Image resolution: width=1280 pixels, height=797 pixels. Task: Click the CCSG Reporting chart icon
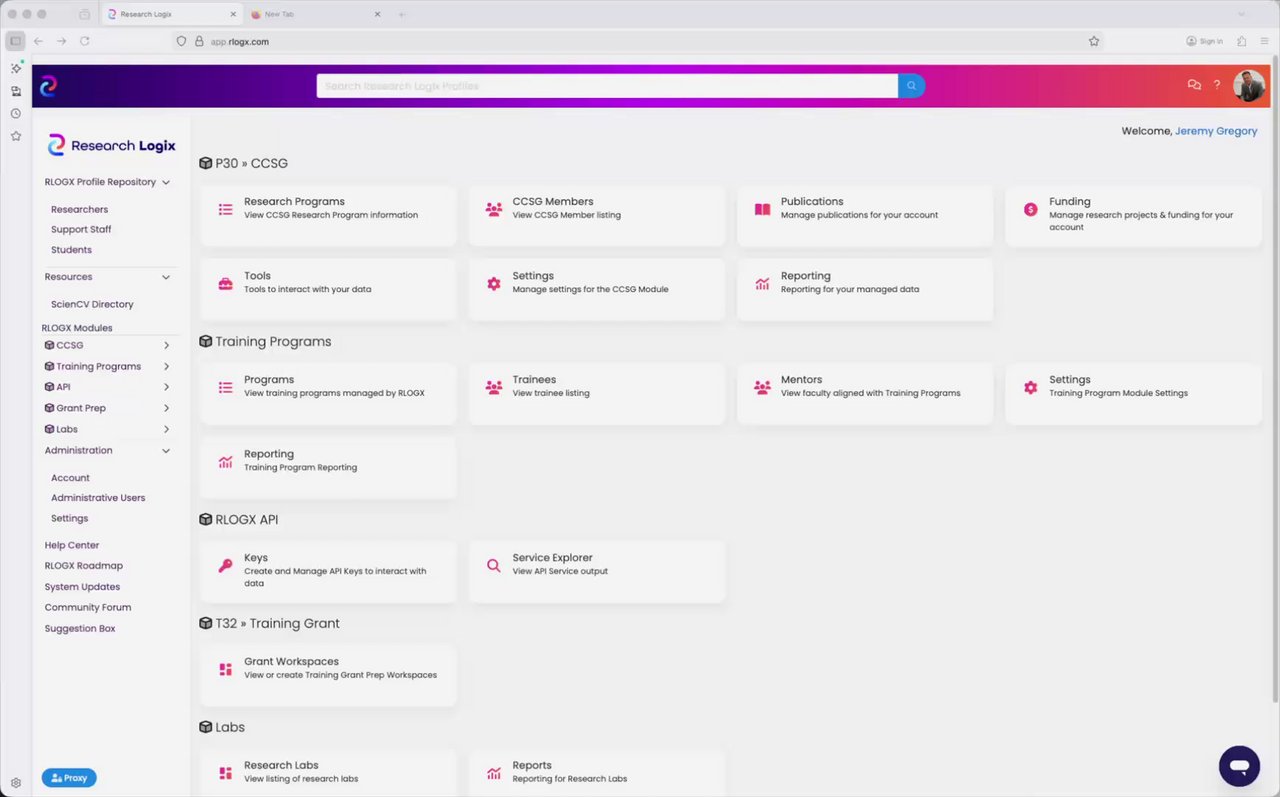762,284
